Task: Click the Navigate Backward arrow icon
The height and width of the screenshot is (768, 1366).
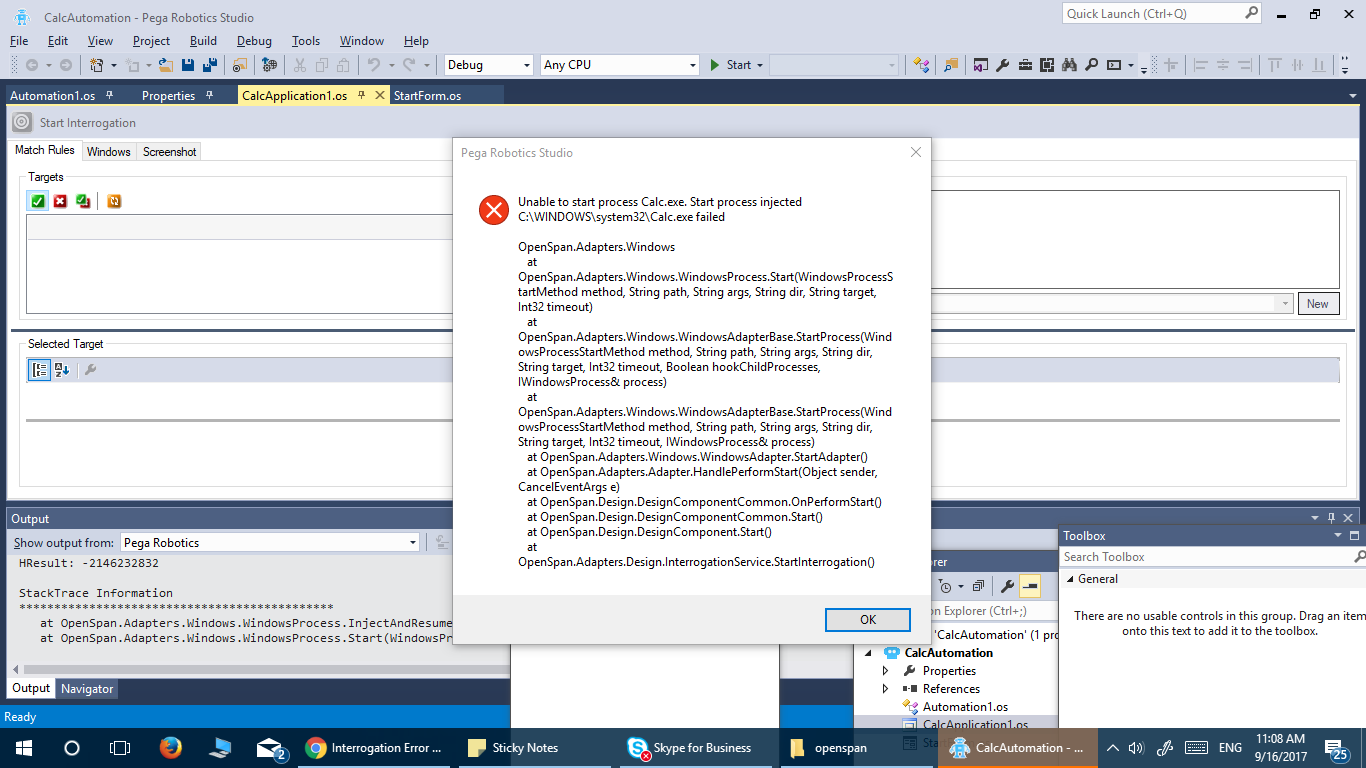Action: [x=33, y=65]
